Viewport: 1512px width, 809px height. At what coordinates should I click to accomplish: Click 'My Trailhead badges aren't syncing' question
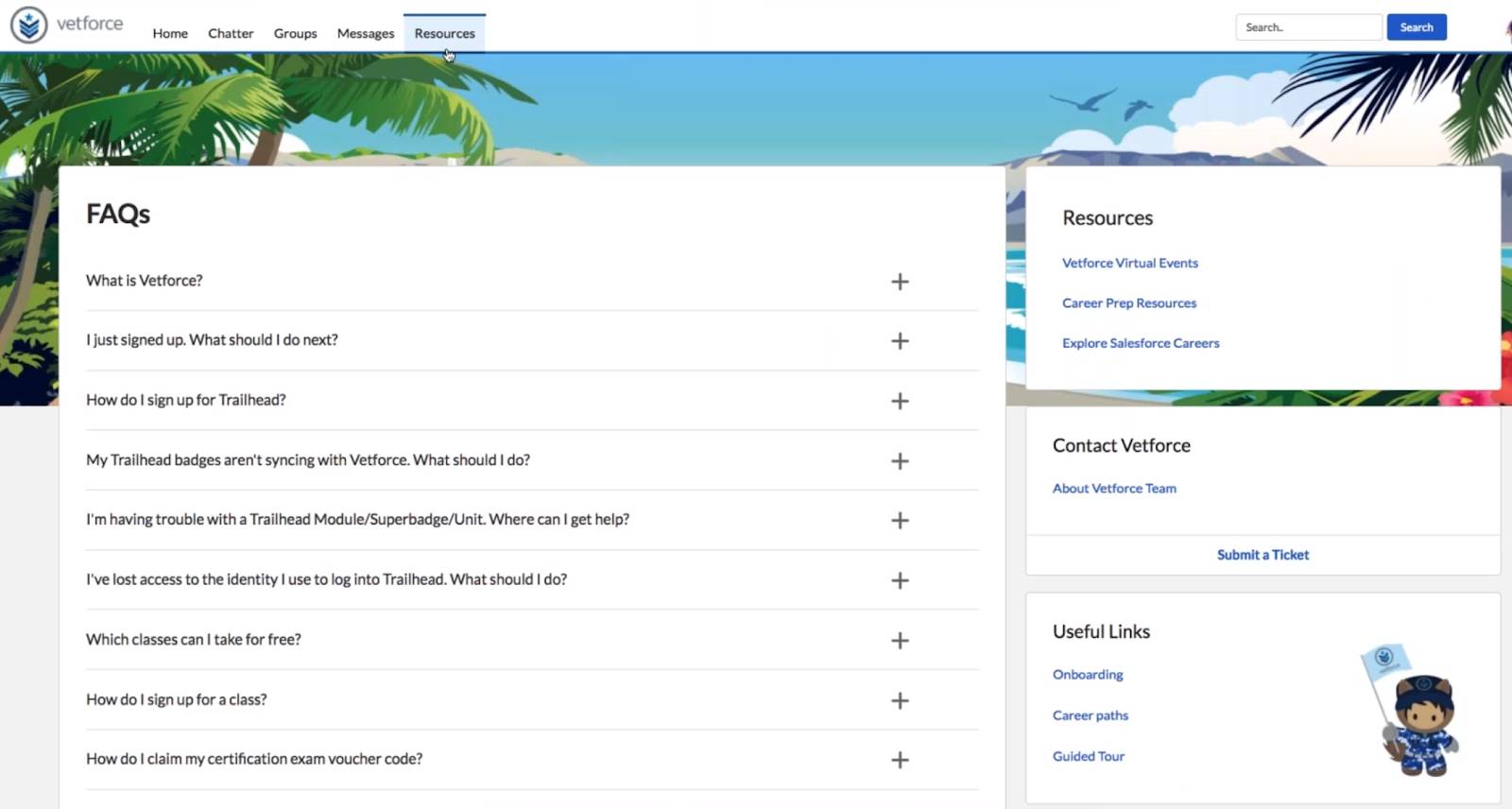308,460
